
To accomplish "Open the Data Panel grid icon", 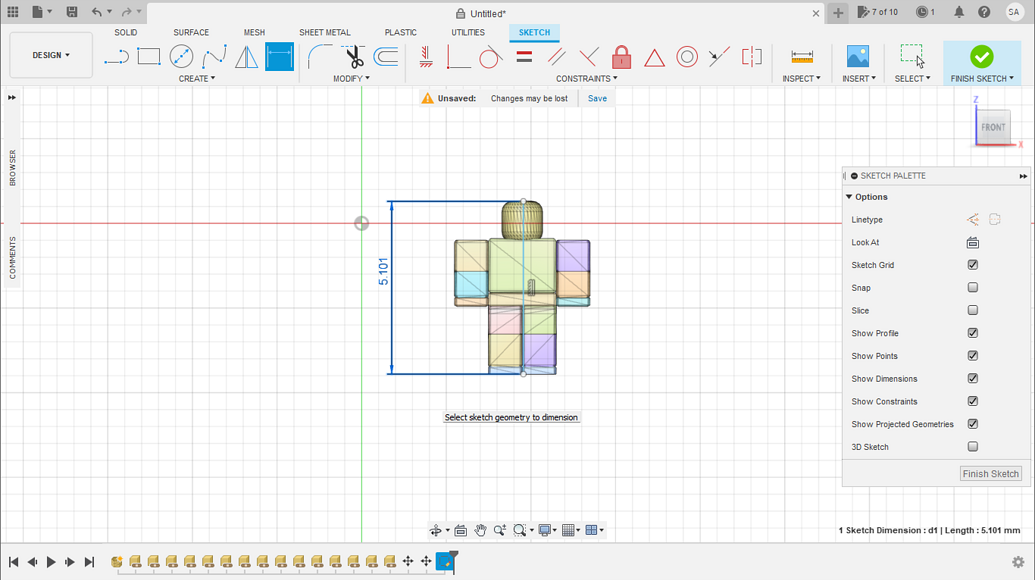I will (13, 12).
